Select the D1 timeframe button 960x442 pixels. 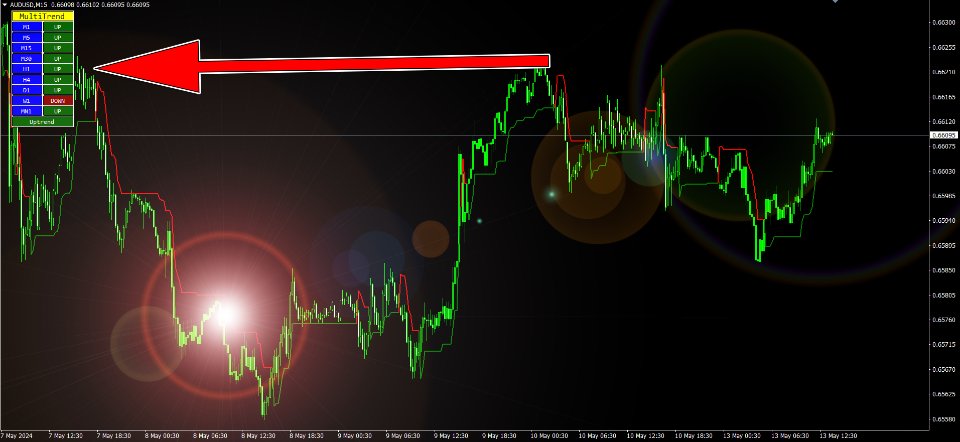(x=27, y=90)
